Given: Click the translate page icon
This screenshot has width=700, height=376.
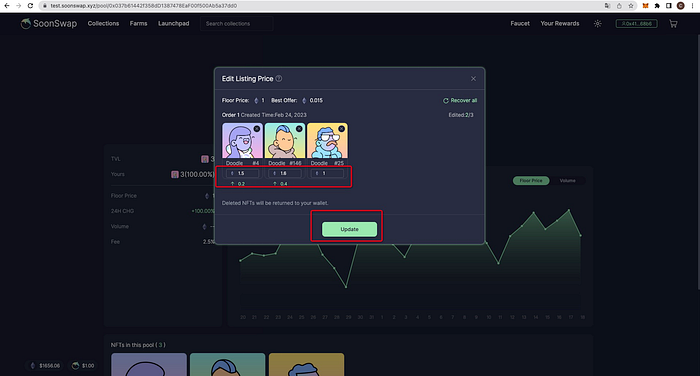Looking at the screenshot, I should tap(607, 6).
